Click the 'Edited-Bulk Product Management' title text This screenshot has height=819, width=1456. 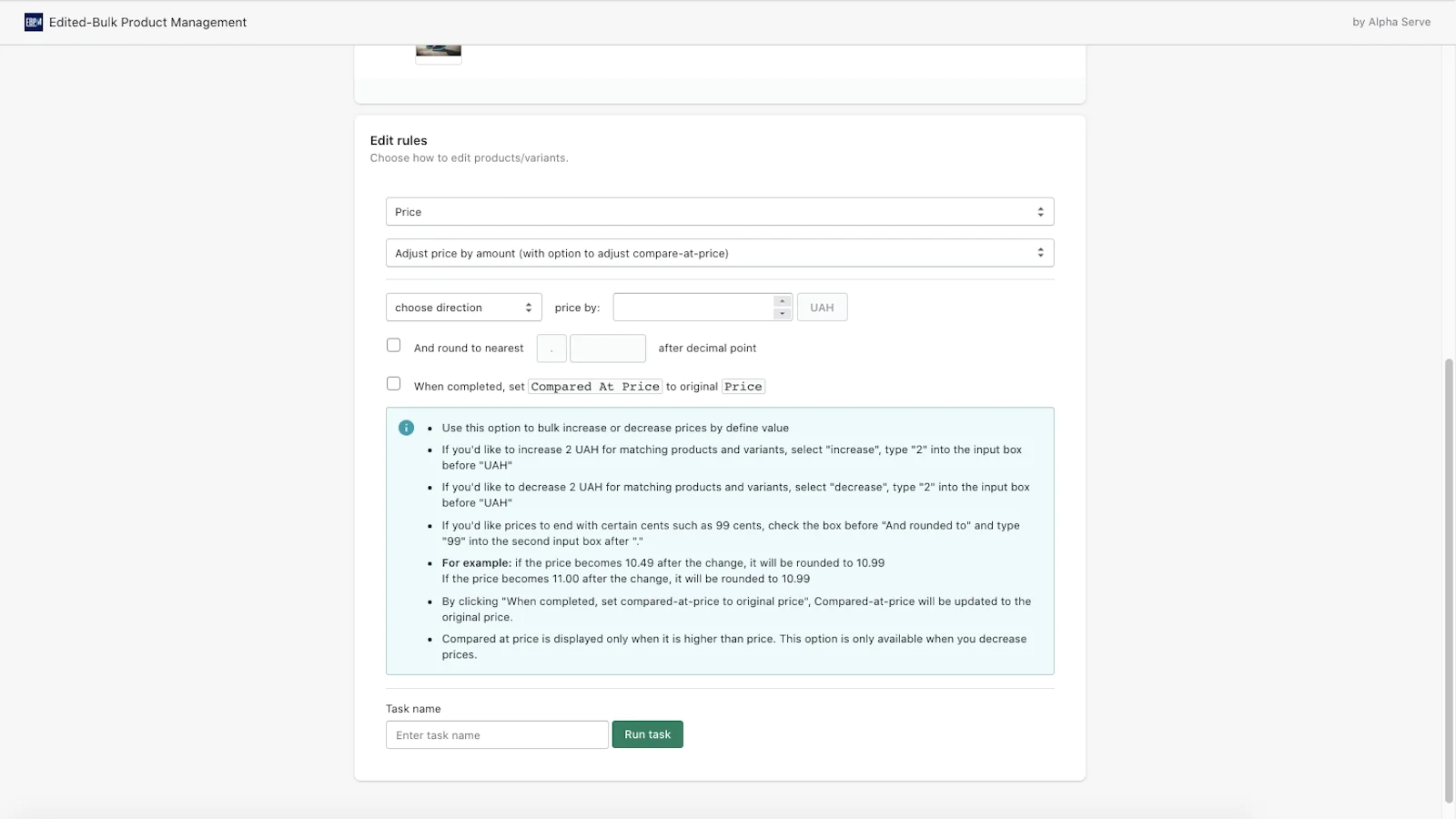point(147,22)
